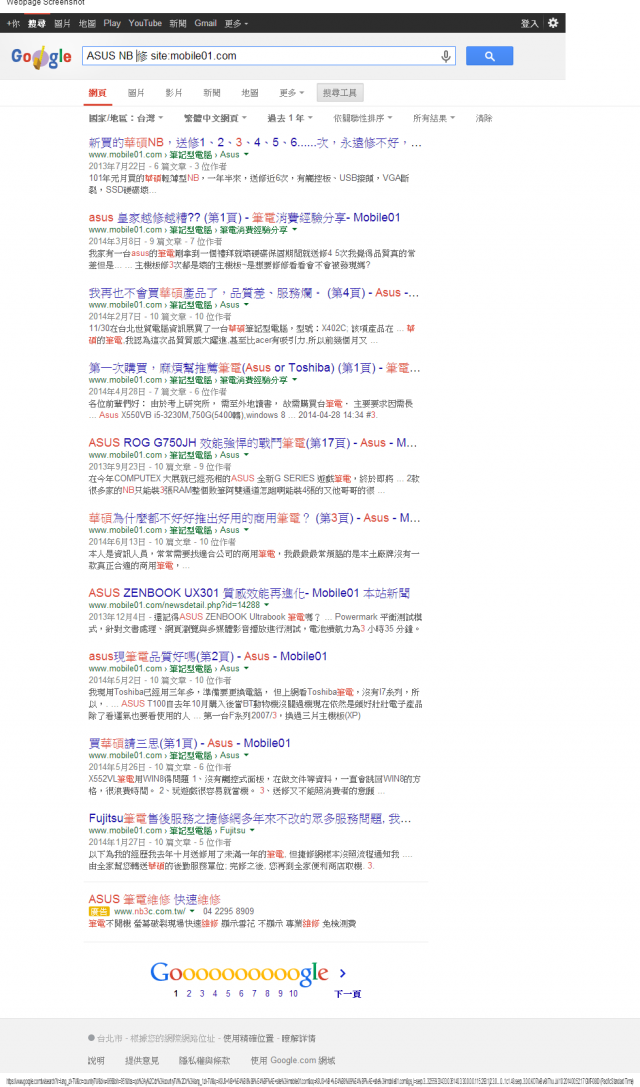Image resolution: width=640 pixels, height=1087 pixels.
Task: Click 下一頁 next page link
Action: (347, 994)
